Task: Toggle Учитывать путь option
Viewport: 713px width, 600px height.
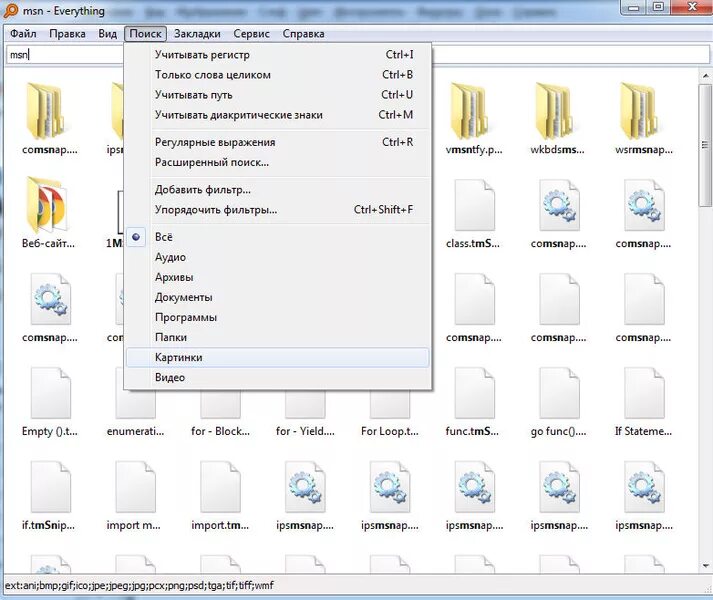Action: tap(278, 95)
